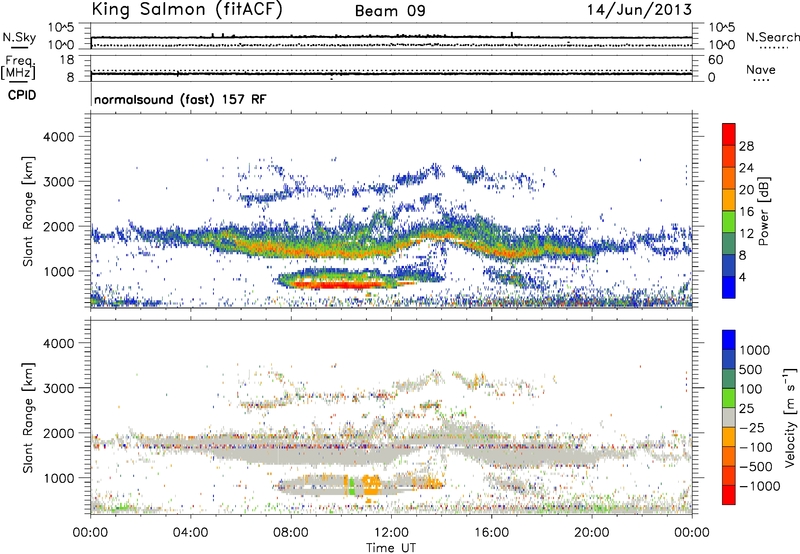Click the red high-power echo patch near 700 km
Screen dimensions: 800x554
click(337, 284)
